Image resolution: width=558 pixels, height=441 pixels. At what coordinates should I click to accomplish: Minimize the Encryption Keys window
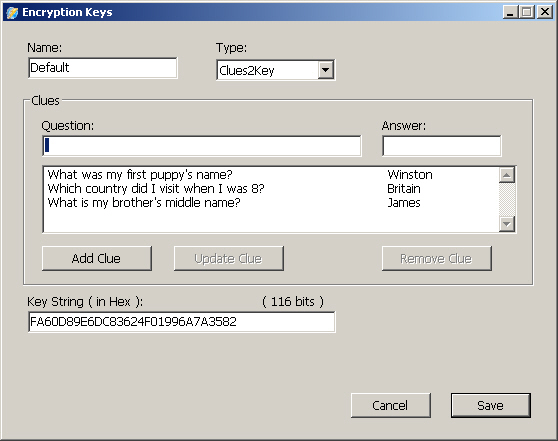(510, 12)
